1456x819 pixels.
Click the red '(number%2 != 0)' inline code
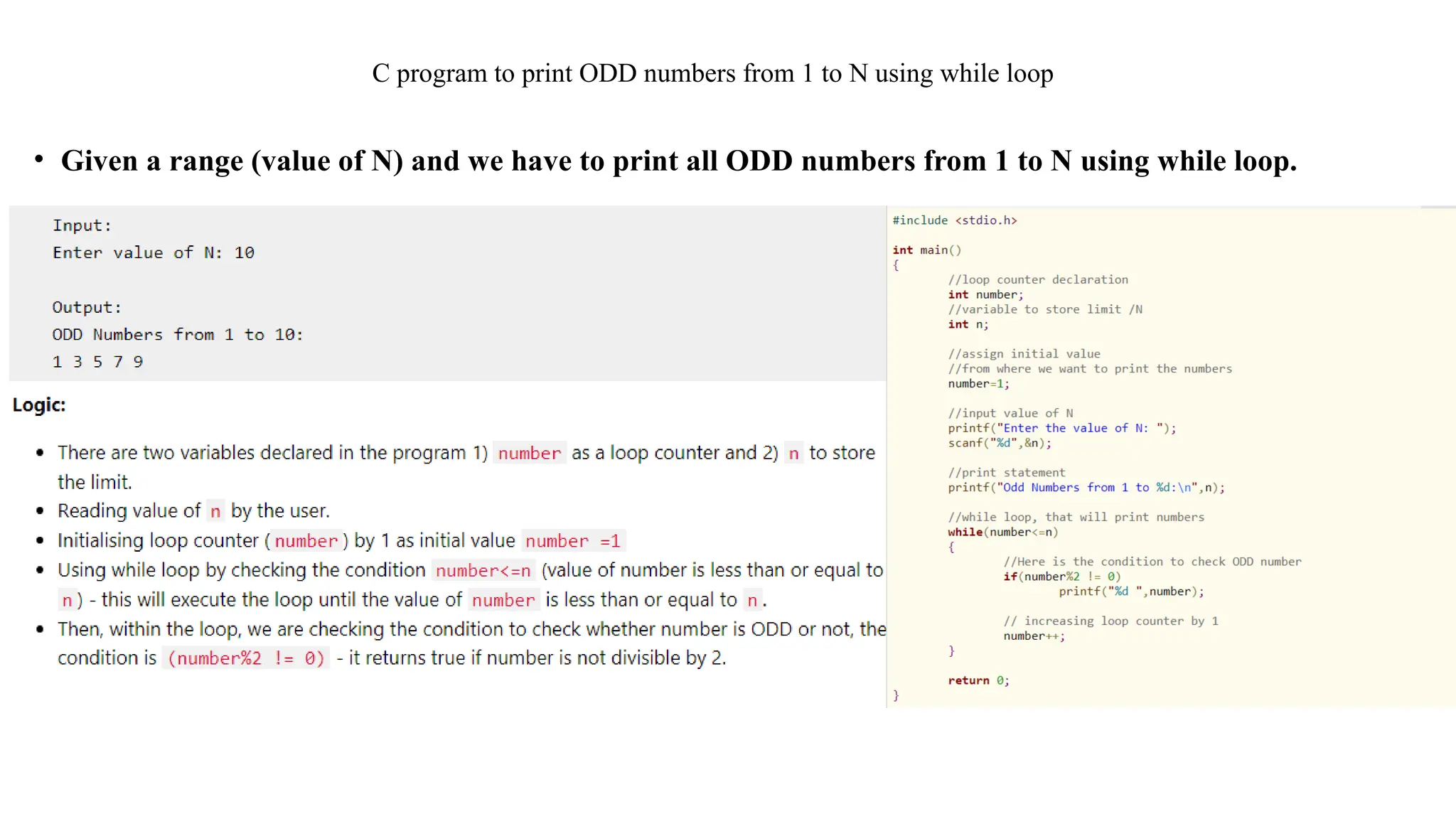tap(246, 658)
